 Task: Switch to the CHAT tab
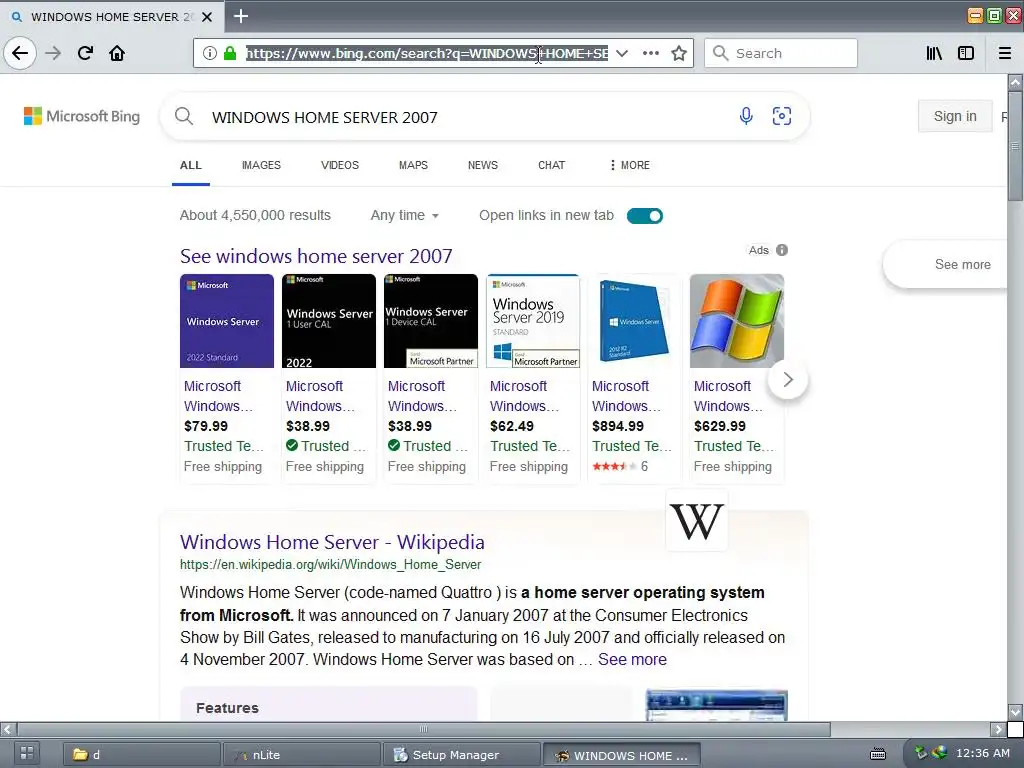click(551, 165)
